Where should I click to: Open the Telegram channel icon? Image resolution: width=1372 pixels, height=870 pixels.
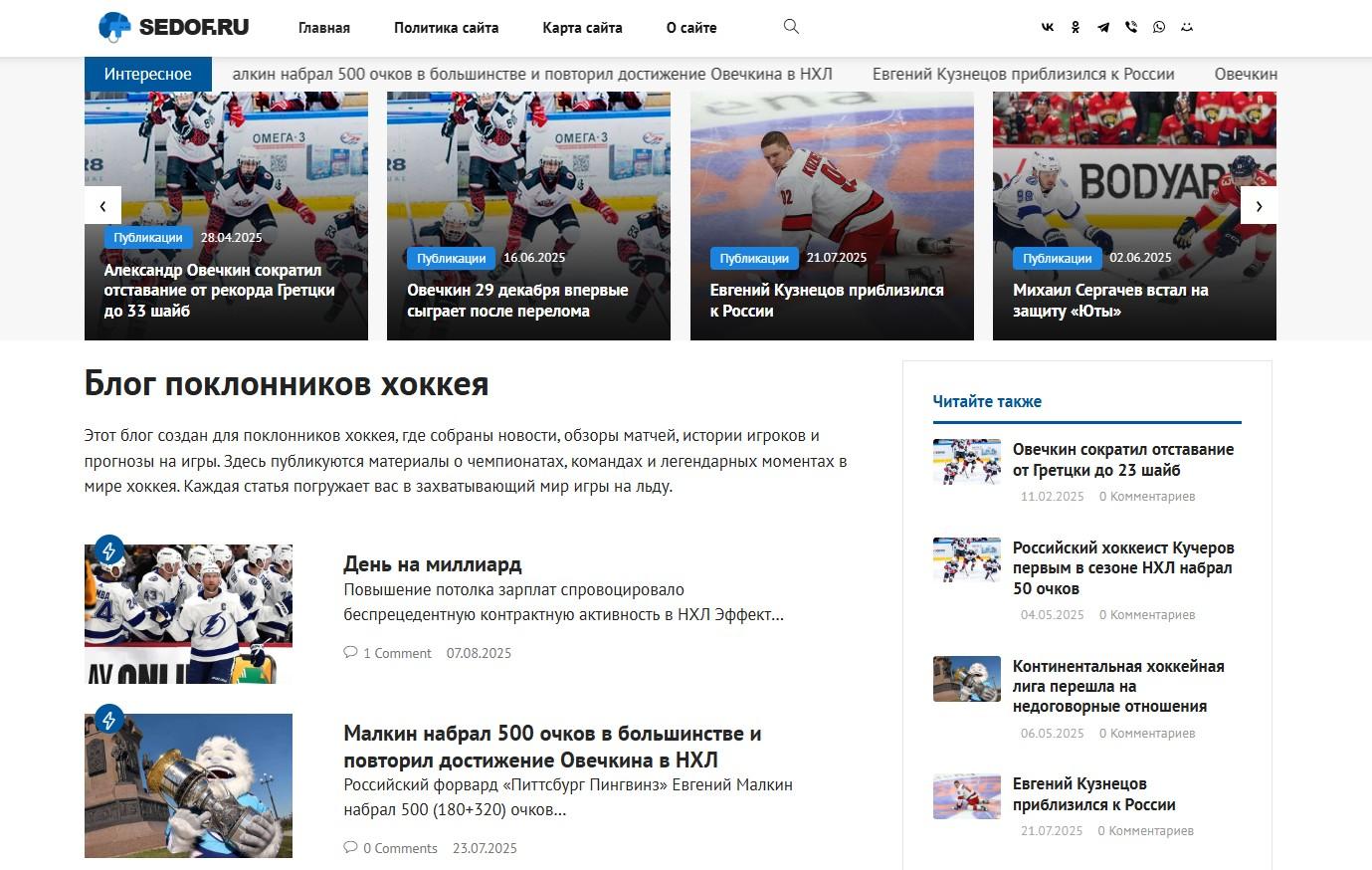pos(1103,28)
